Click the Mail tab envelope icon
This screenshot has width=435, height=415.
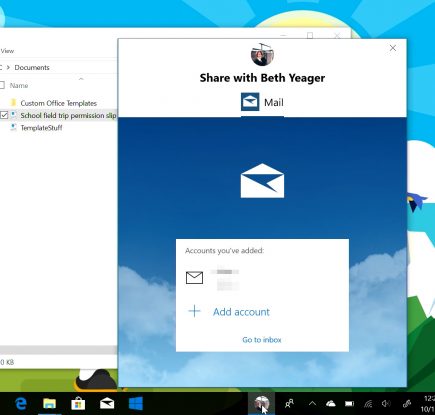(x=250, y=102)
